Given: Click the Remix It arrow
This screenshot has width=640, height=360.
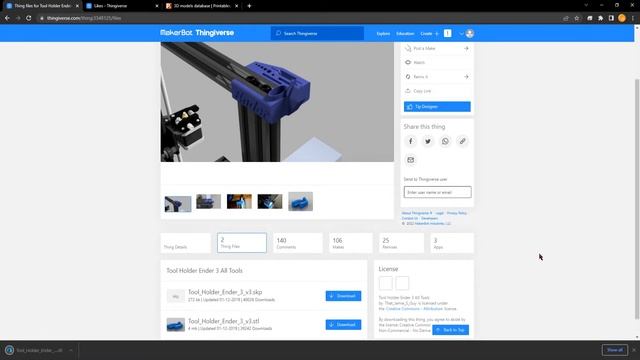Looking at the screenshot, I should point(466,77).
